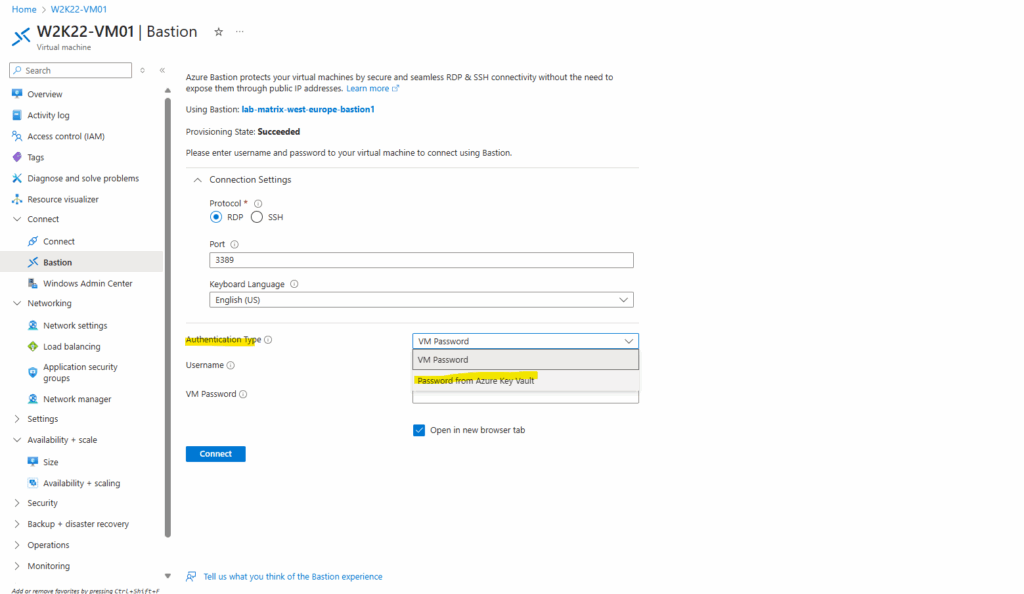Choose VM Password from the dropdown list
Image resolution: width=1024 pixels, height=594 pixels.
525,360
